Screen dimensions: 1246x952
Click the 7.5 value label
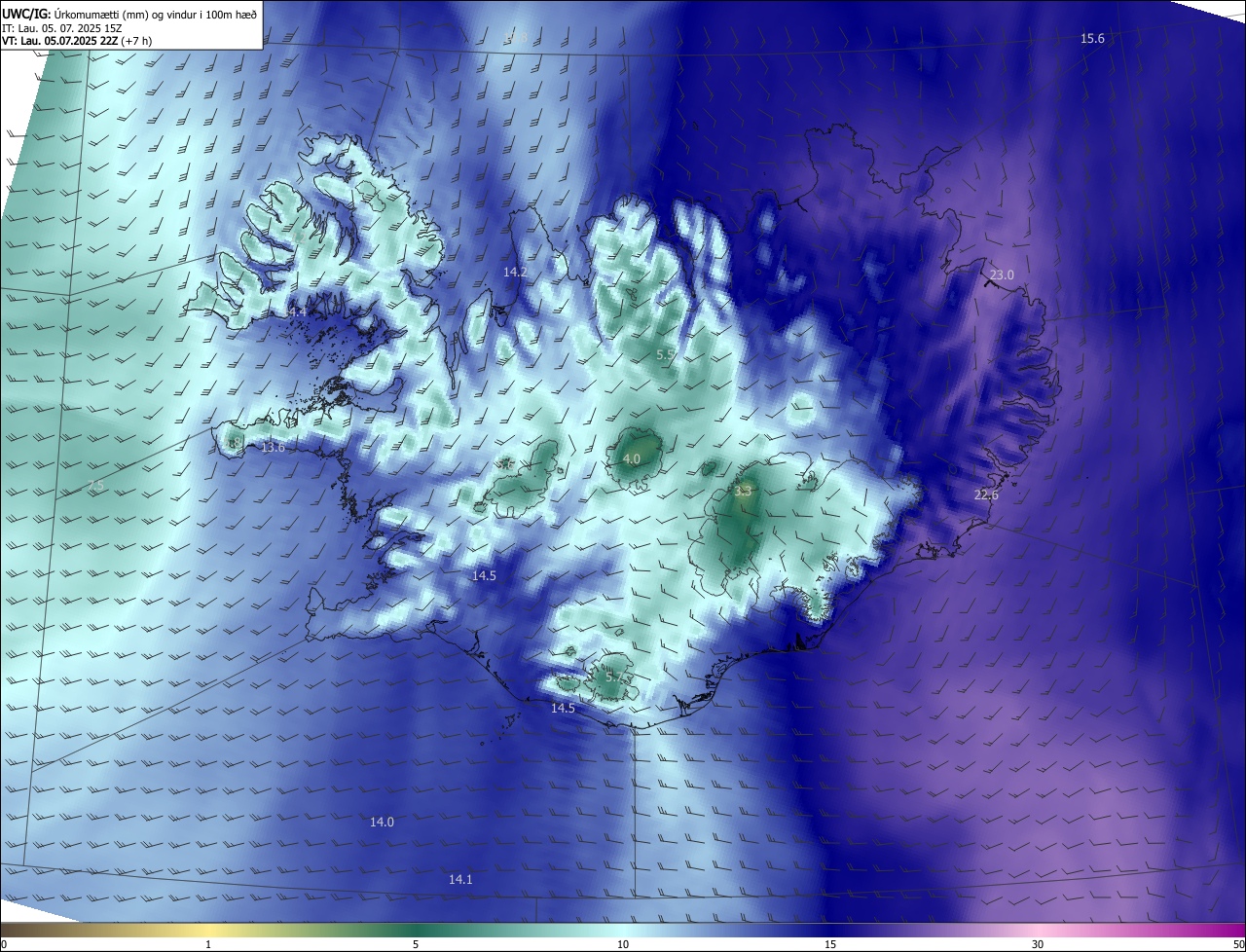(x=95, y=486)
